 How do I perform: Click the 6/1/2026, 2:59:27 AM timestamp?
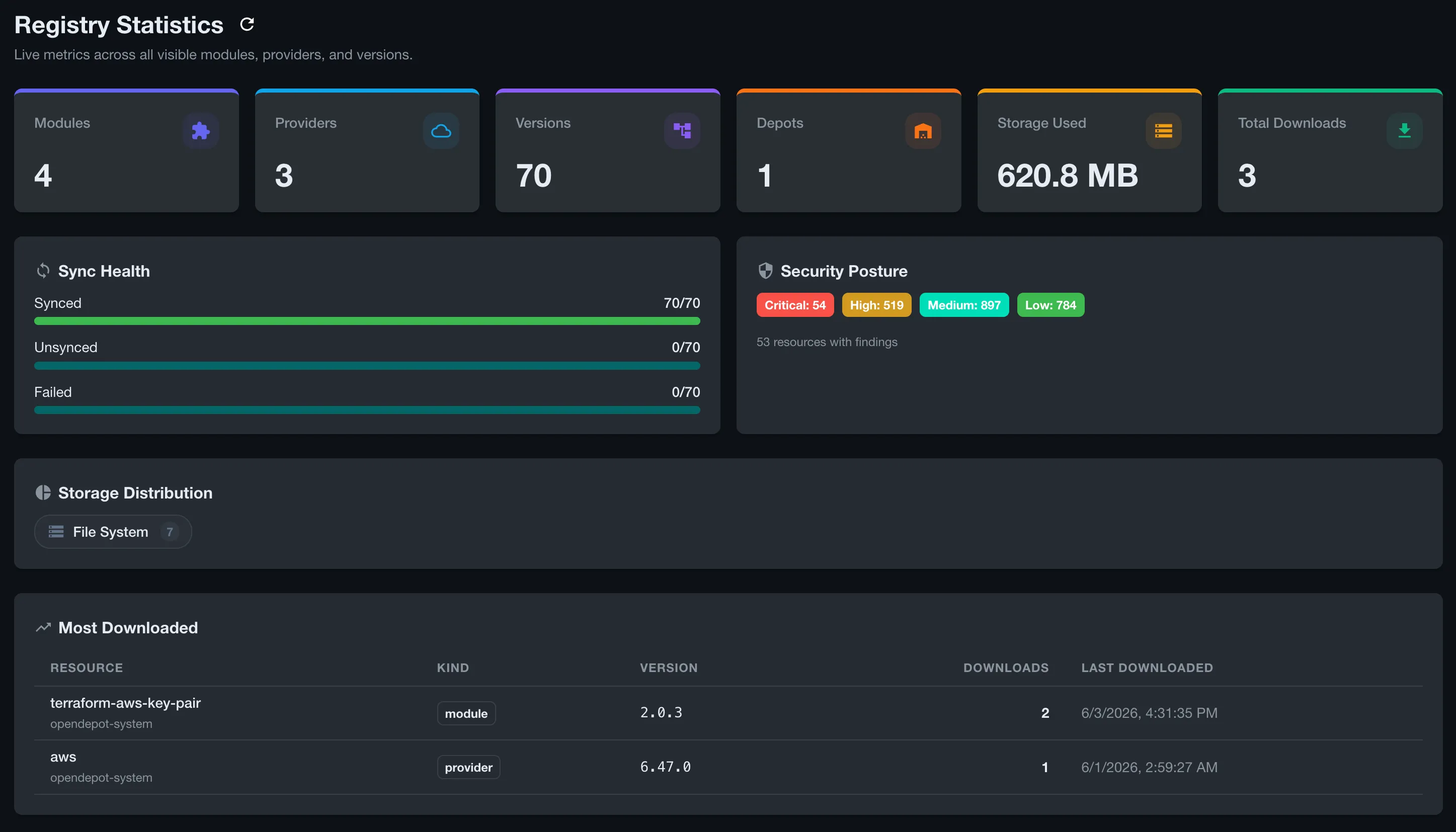click(1149, 767)
